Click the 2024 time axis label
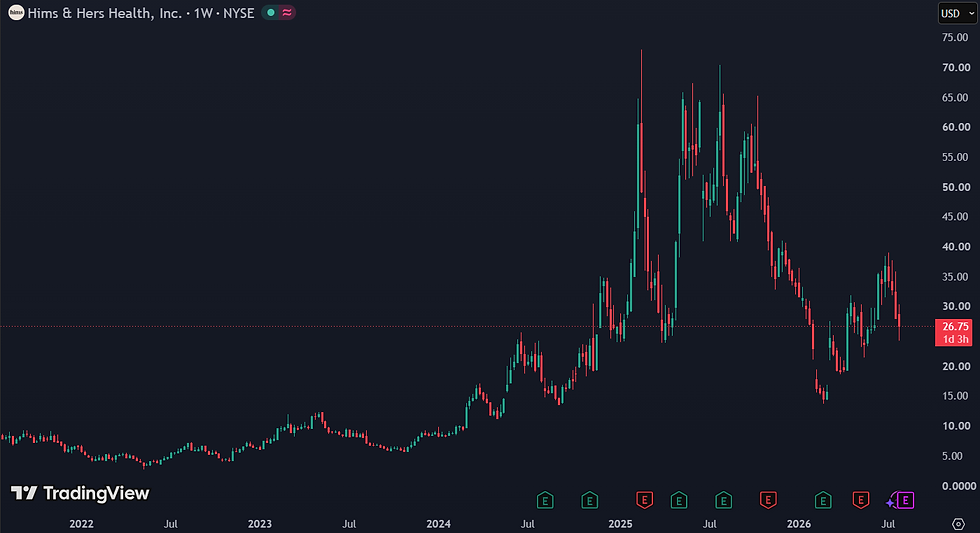 (x=438, y=524)
